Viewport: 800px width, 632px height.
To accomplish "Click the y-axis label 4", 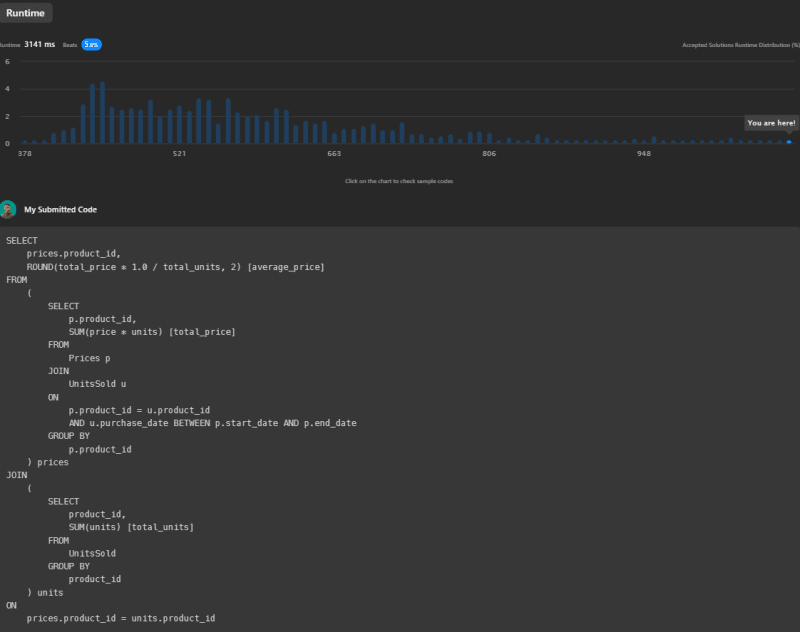I will [7, 89].
